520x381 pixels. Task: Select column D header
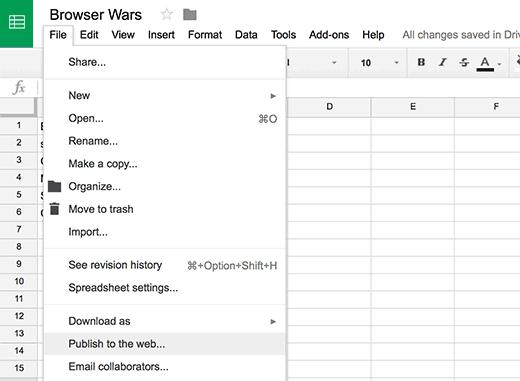click(x=329, y=107)
